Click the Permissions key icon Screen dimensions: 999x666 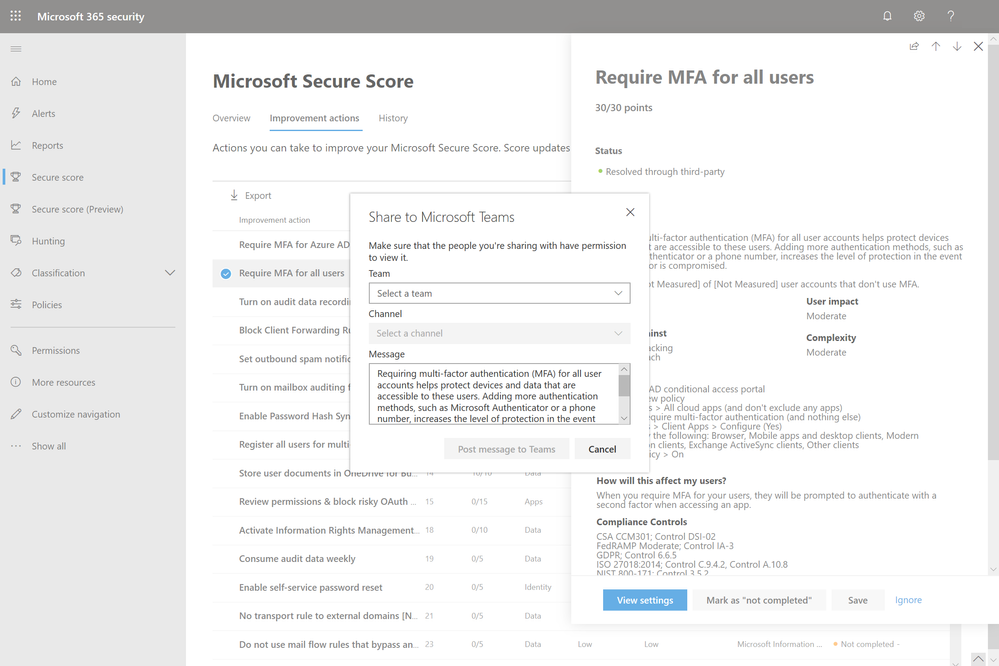(x=16, y=351)
